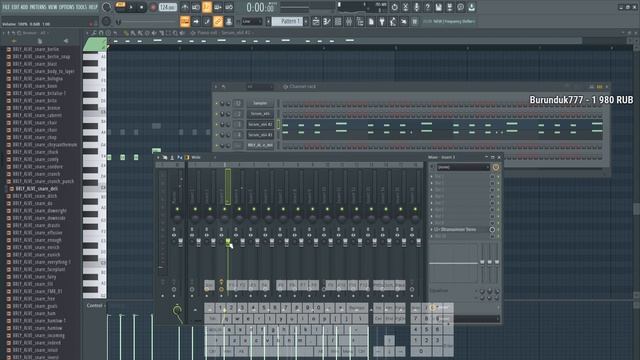The height and width of the screenshot is (360, 640).
Task: Open the EDIT menu
Action: coord(15,7)
